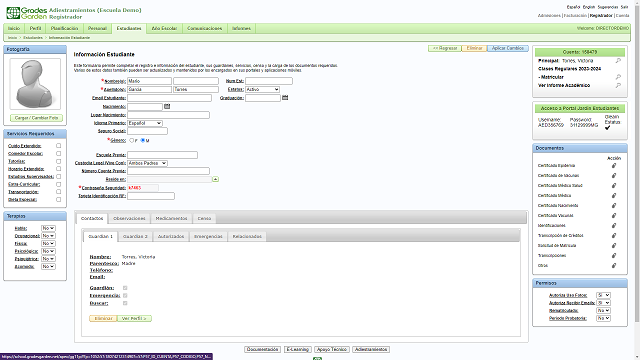Click the Escuela Previa input field

[162, 155]
